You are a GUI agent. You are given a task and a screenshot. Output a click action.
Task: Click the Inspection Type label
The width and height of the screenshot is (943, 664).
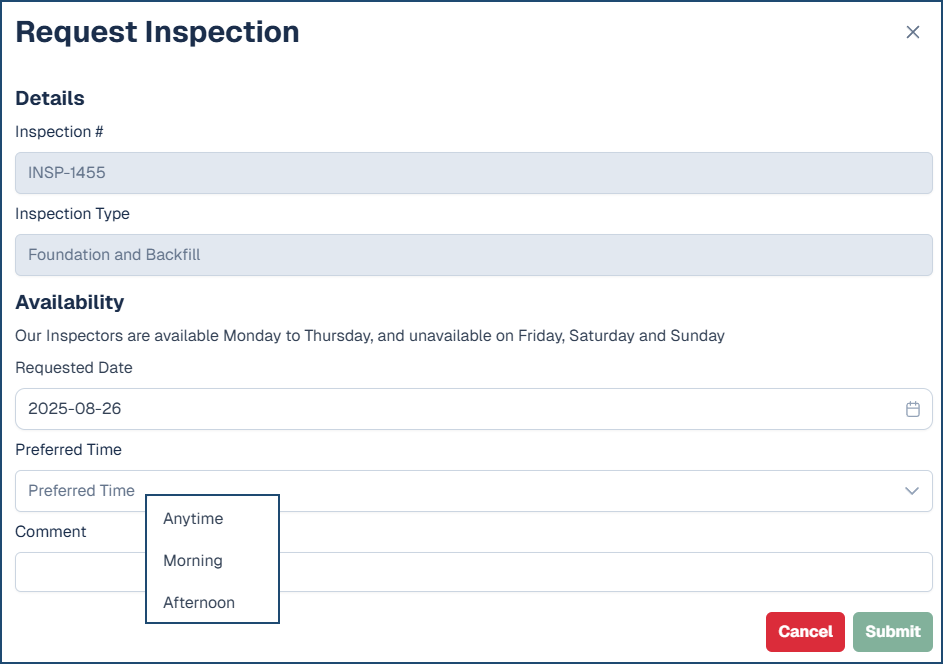coord(72,214)
